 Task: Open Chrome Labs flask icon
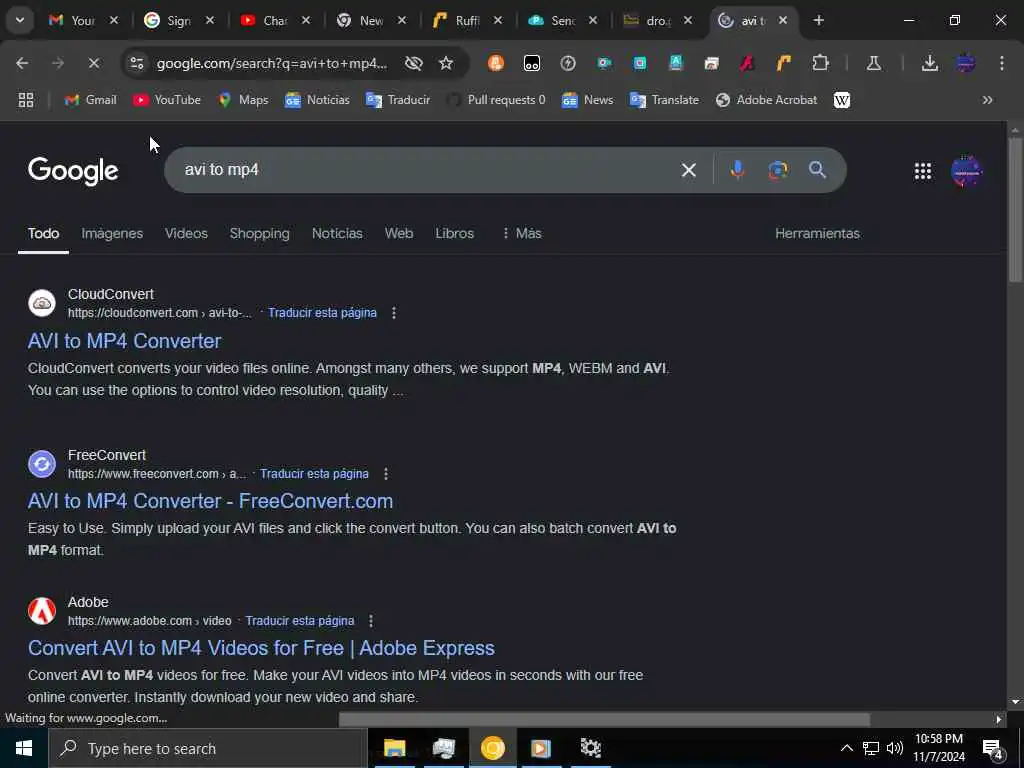coord(874,63)
